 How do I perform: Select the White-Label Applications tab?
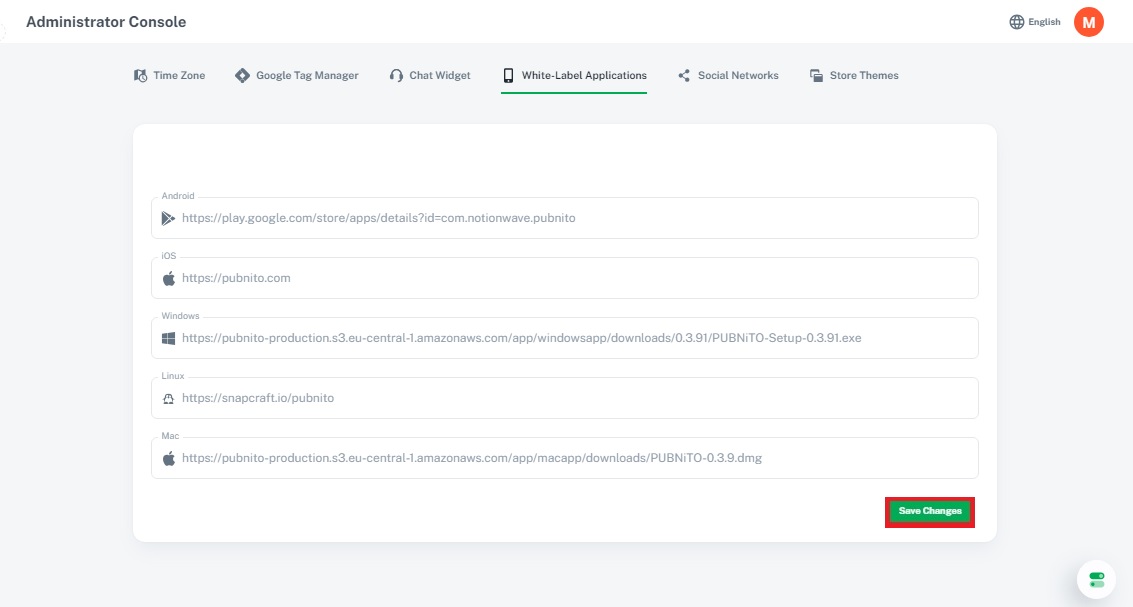[584, 76]
